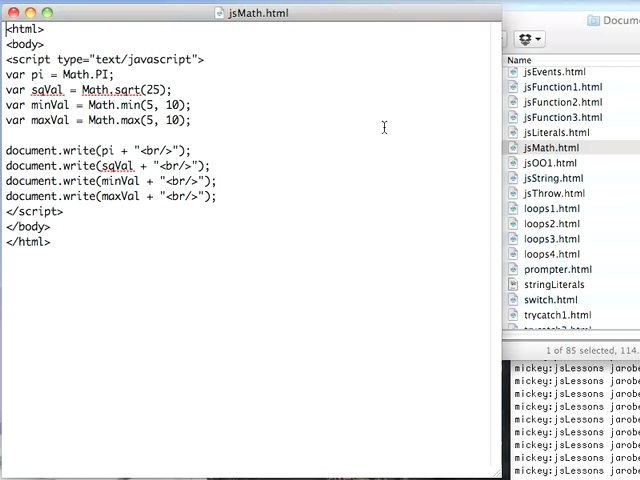This screenshot has width=640, height=480.
Task: Click the file icon next to switch.html
Action: (x=513, y=300)
